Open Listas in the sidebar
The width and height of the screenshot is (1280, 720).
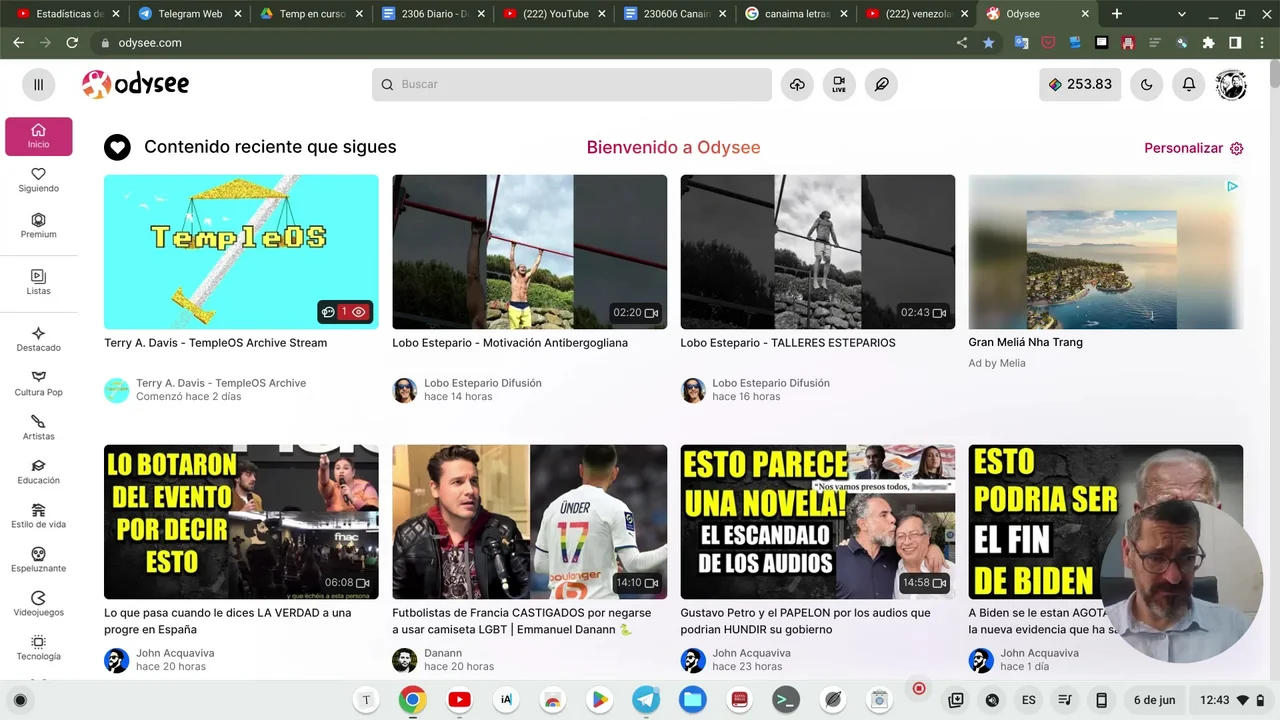pos(38,282)
